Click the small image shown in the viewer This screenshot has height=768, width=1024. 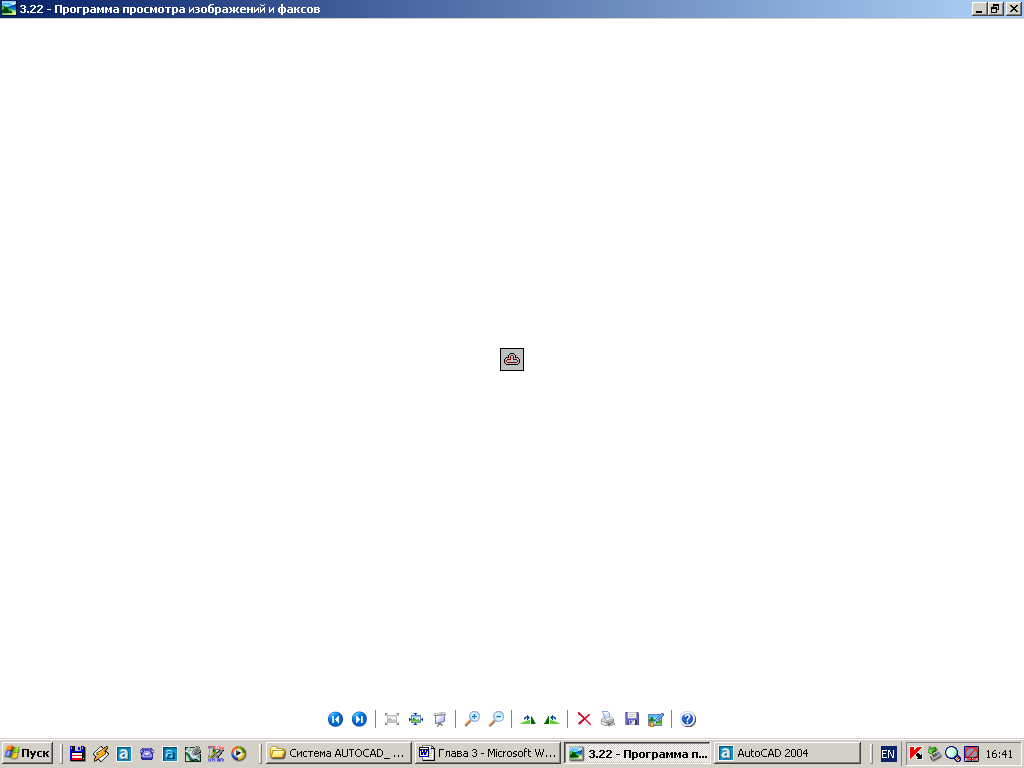[512, 359]
